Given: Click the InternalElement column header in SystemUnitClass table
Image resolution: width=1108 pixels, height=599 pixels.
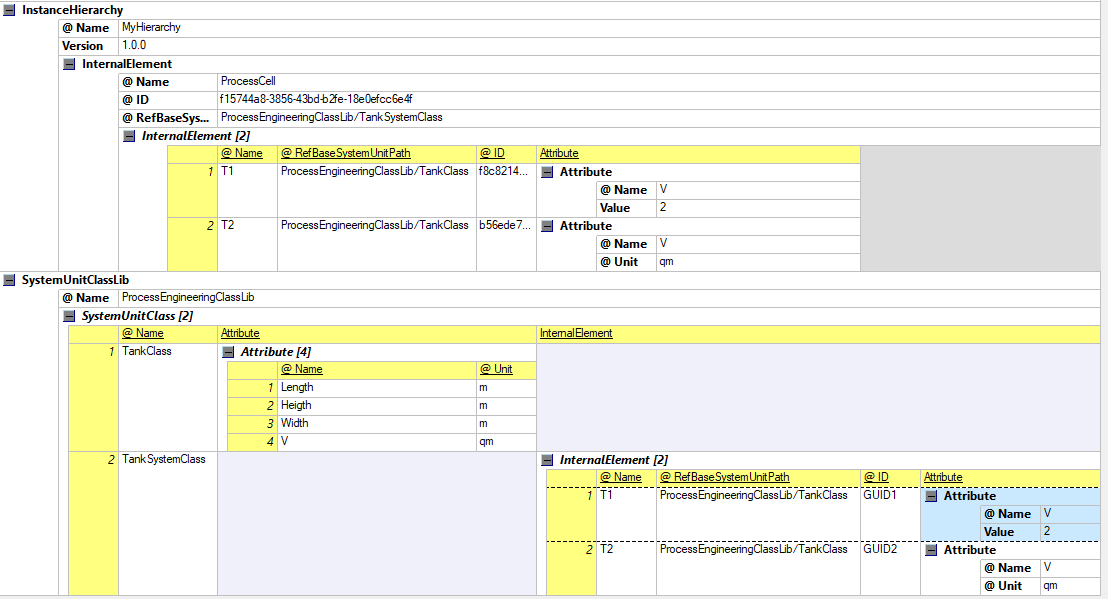Looking at the screenshot, I should pyautogui.click(x=576, y=333).
